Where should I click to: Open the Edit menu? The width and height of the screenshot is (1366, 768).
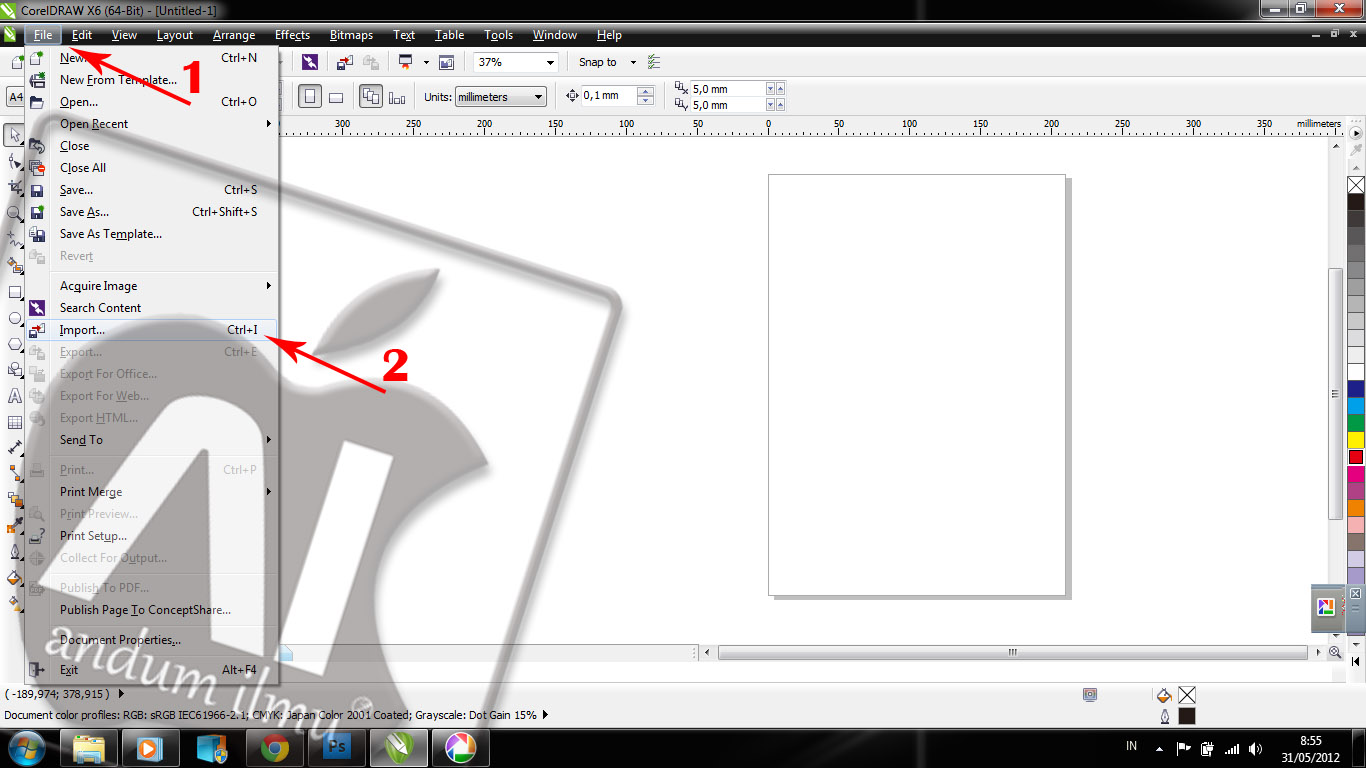click(x=82, y=35)
